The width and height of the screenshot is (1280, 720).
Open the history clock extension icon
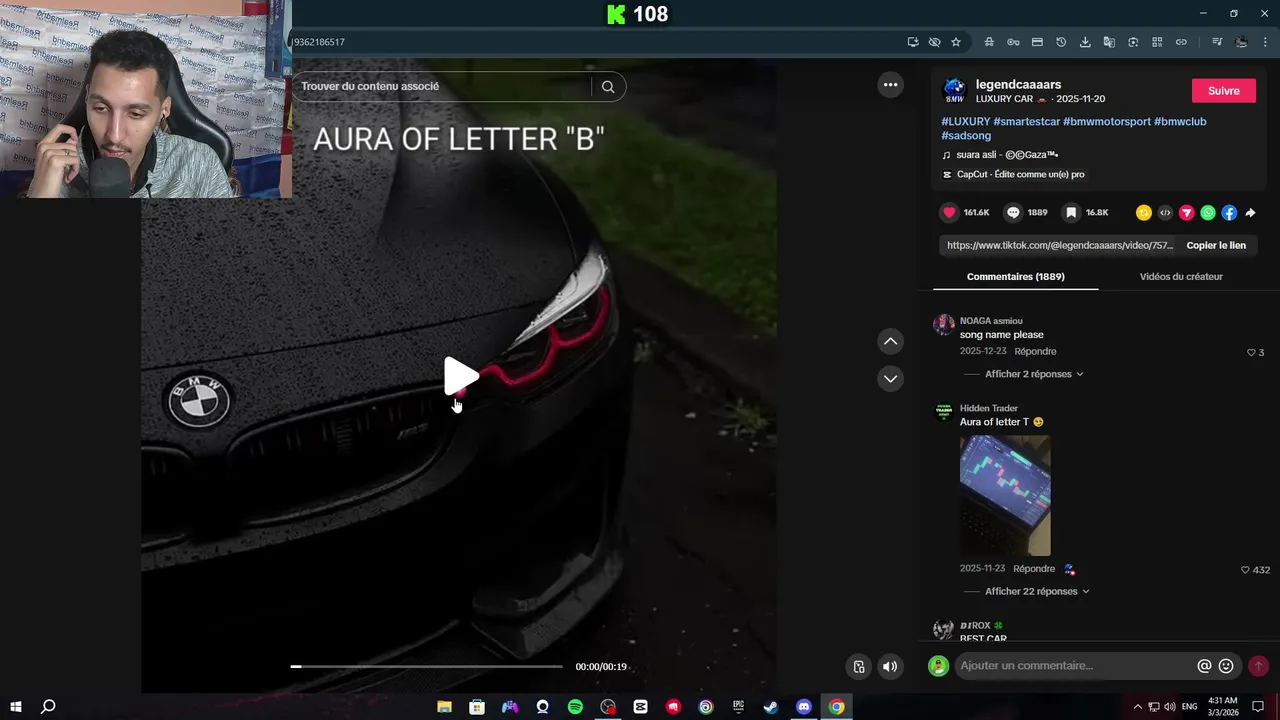[1061, 42]
